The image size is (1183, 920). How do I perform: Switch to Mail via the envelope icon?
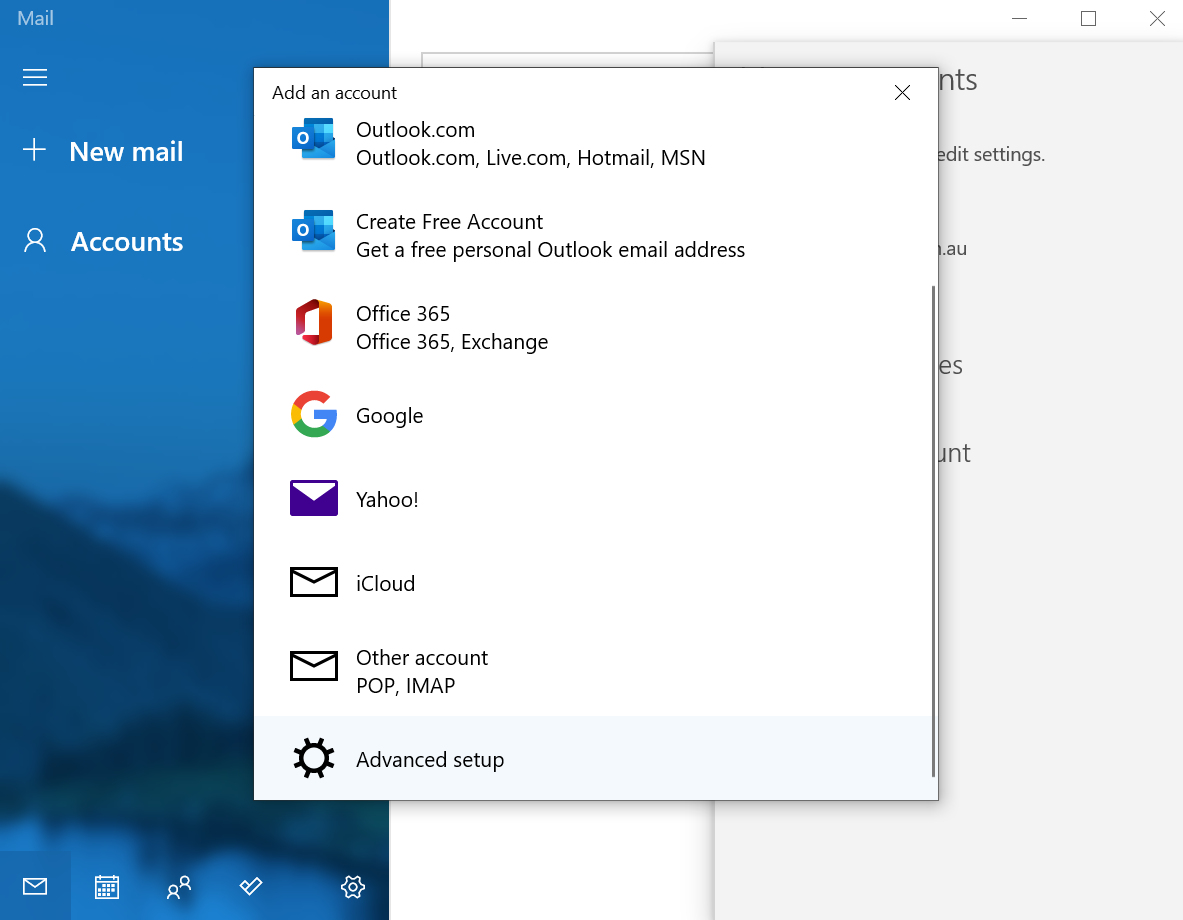click(35, 886)
